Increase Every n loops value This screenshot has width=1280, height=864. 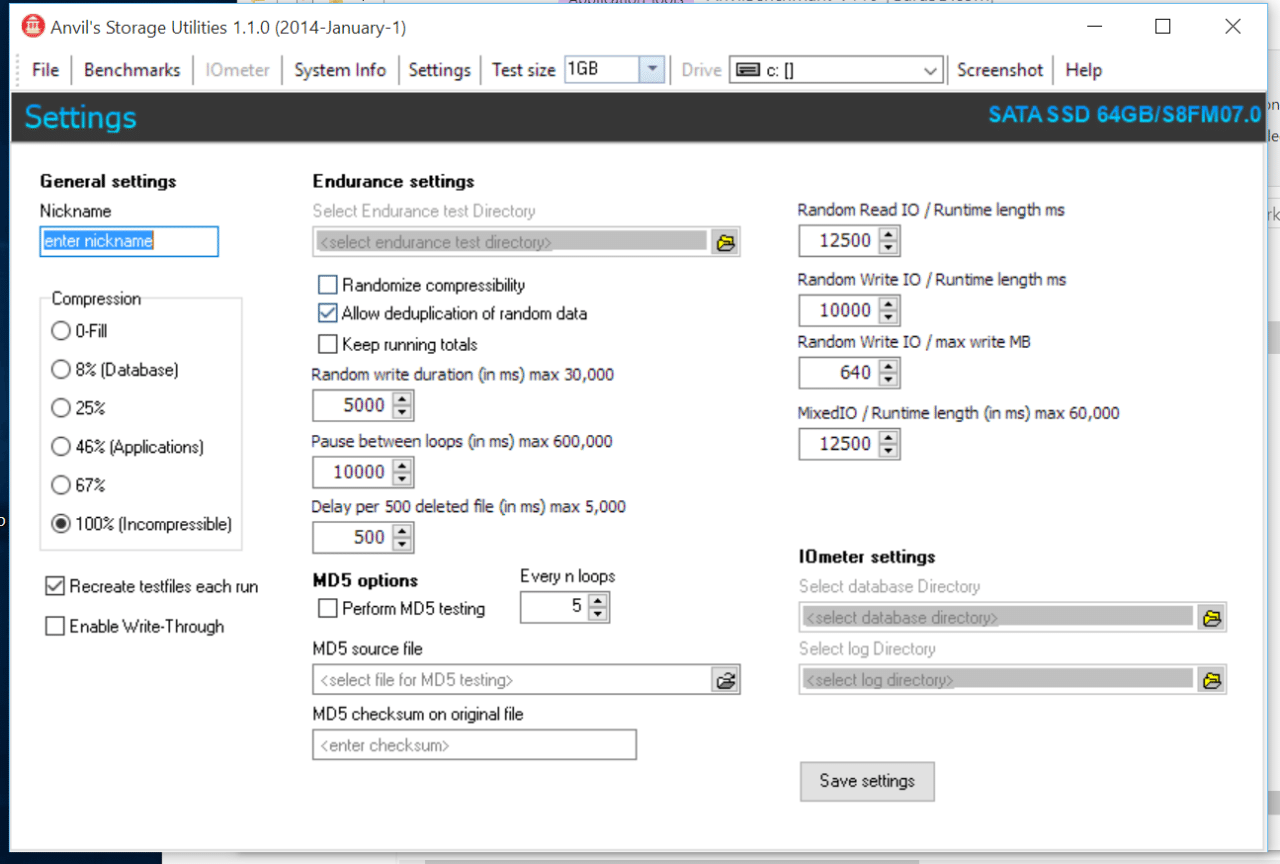coord(598,600)
